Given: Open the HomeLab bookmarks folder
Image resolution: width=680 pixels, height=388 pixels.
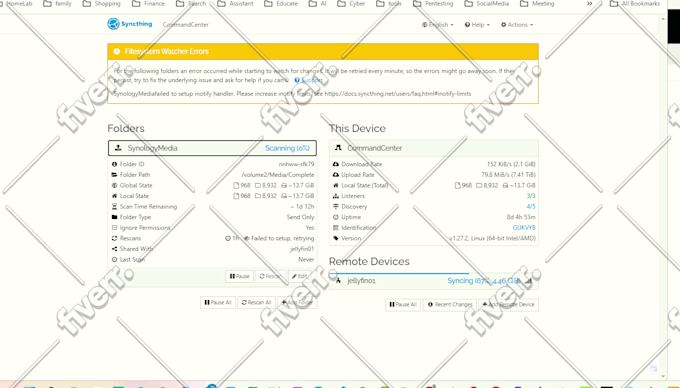Looking at the screenshot, I should [16, 4].
